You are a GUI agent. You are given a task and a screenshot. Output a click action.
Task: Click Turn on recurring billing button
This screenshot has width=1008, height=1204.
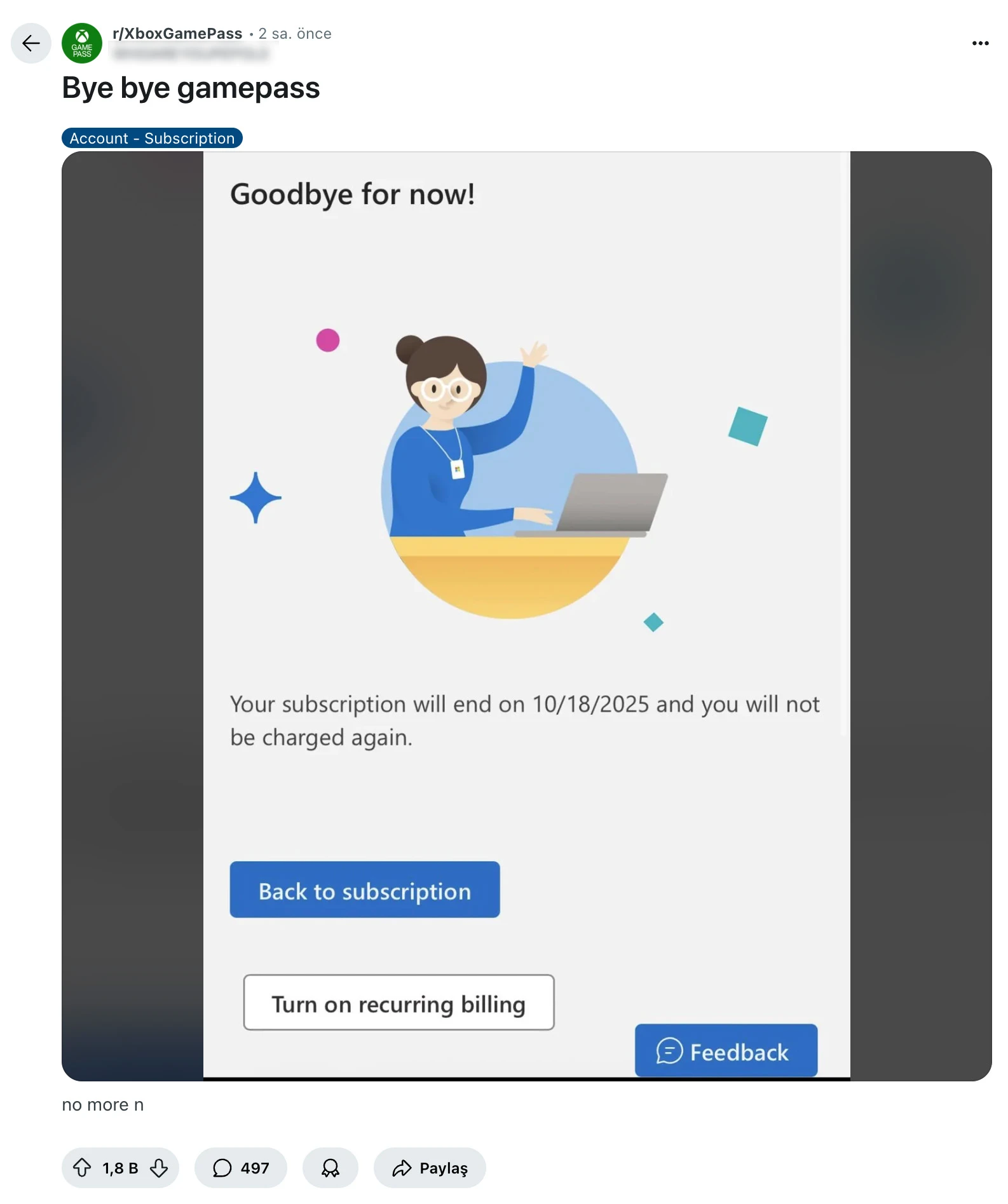[x=399, y=1003]
